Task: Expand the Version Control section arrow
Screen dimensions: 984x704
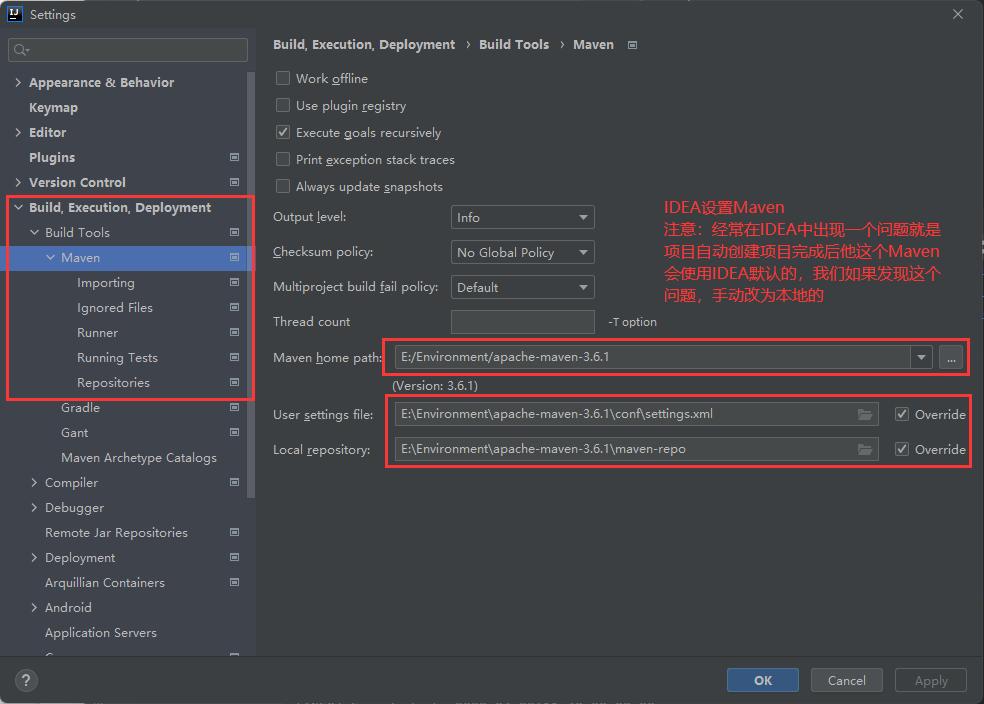Action: (x=18, y=183)
